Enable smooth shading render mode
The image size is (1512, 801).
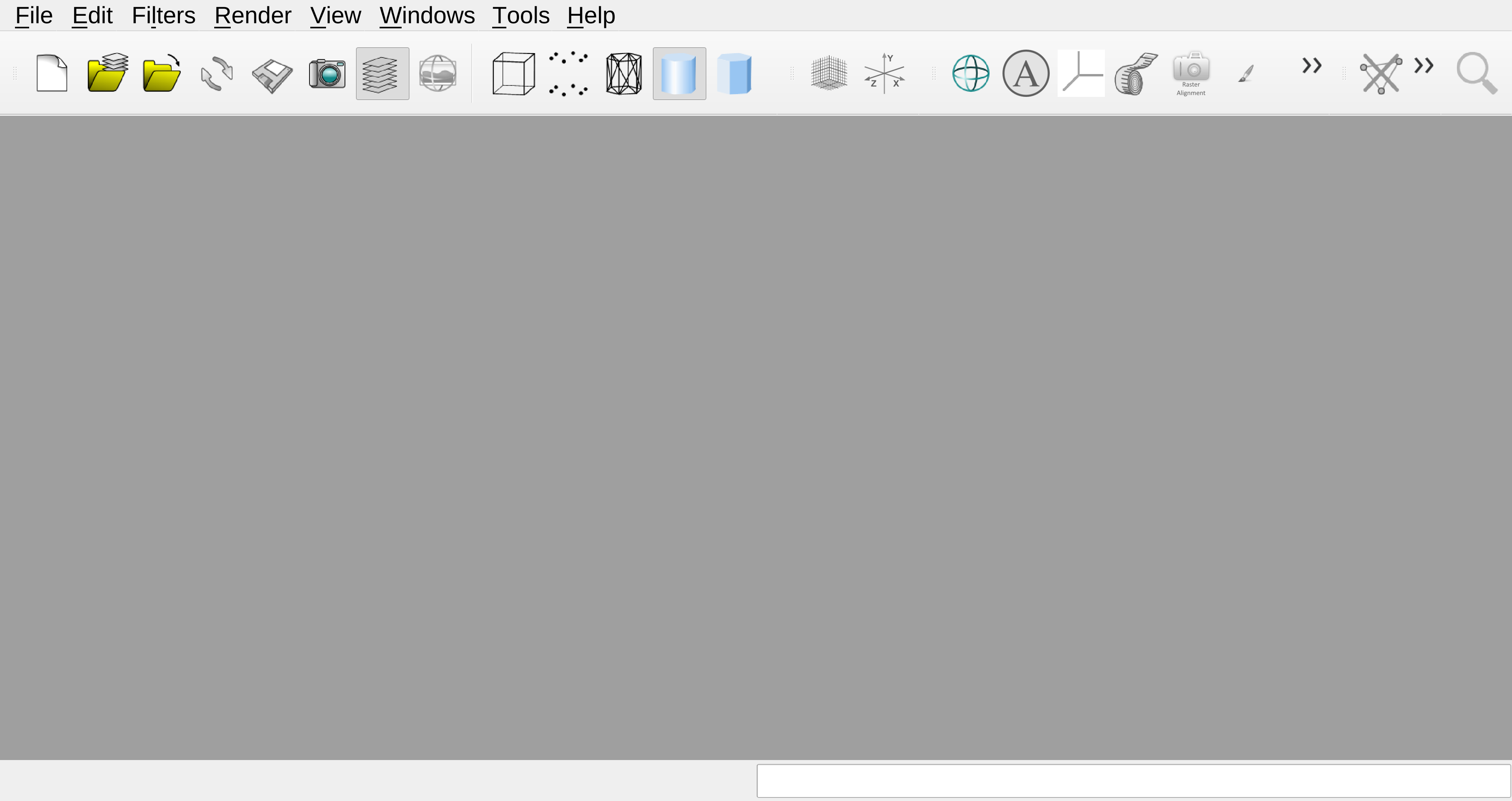coord(679,73)
